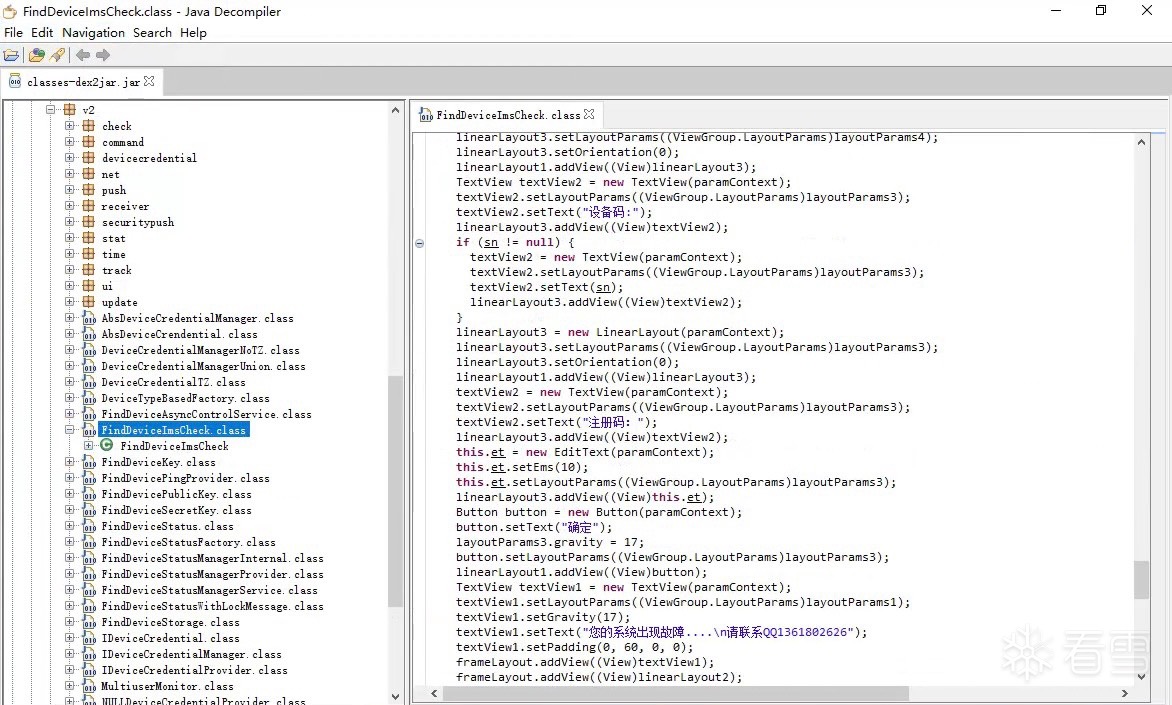The image size is (1172, 705).
Task: Select DeviceCredentialManagerNoTZ.class in the tree
Action: (x=200, y=350)
